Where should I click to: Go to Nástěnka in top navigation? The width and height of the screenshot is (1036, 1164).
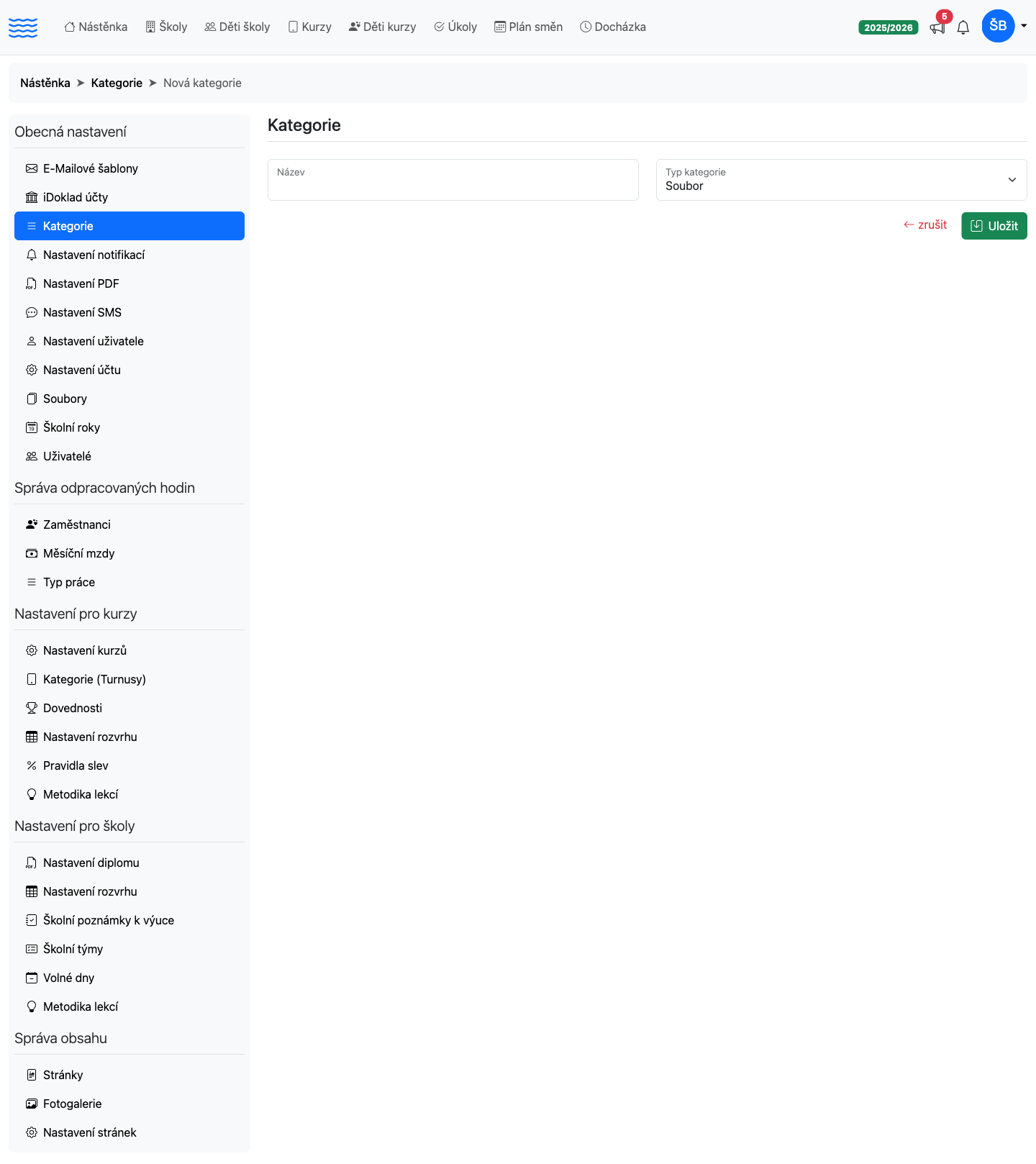(x=96, y=27)
